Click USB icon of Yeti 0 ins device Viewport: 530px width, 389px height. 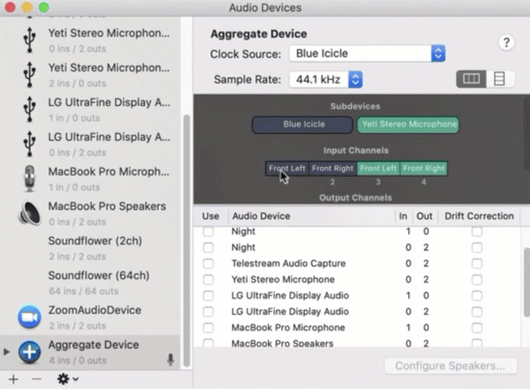click(29, 40)
